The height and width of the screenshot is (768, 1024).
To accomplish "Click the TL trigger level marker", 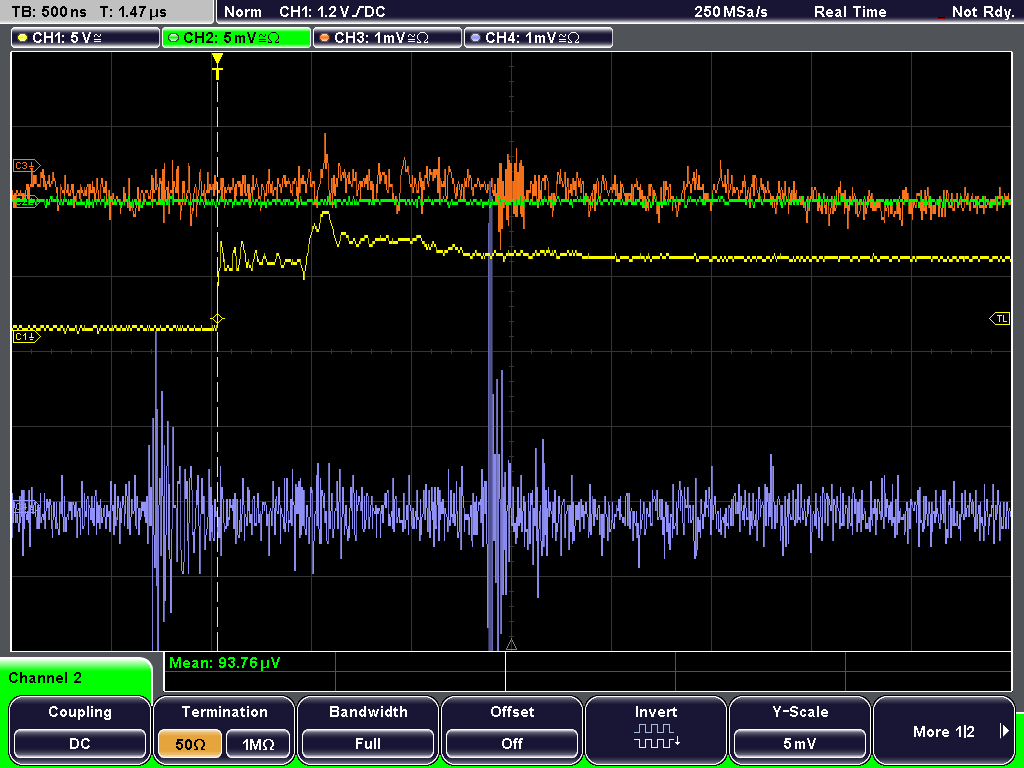I will 1000,319.
